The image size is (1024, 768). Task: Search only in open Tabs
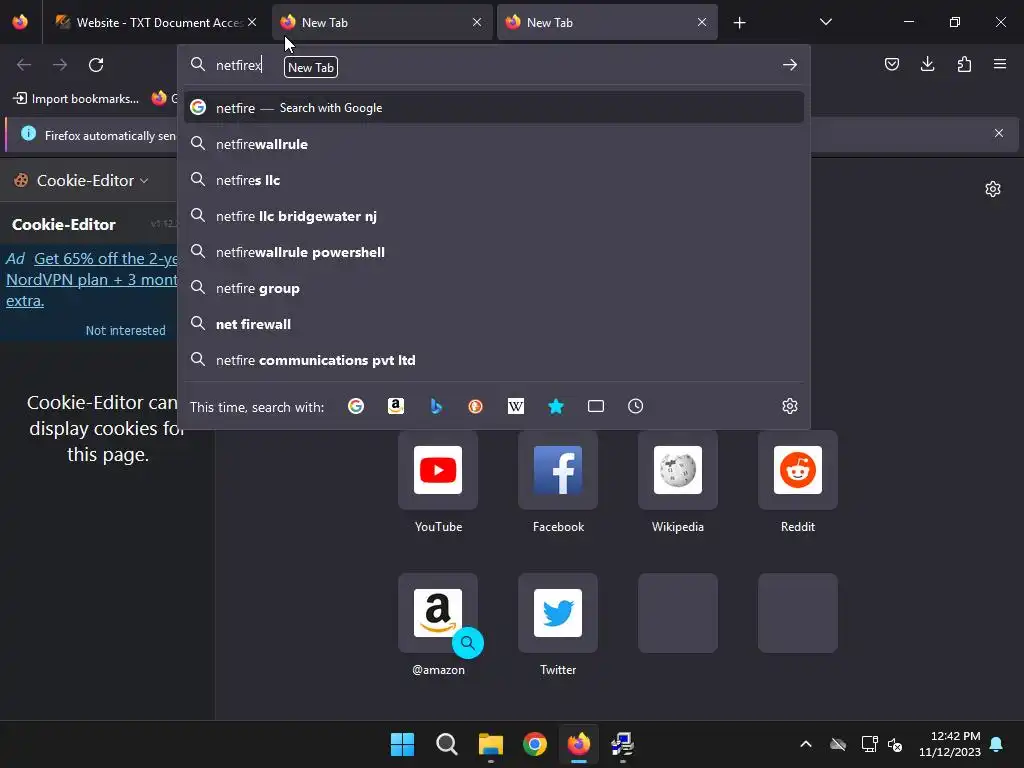pos(596,406)
